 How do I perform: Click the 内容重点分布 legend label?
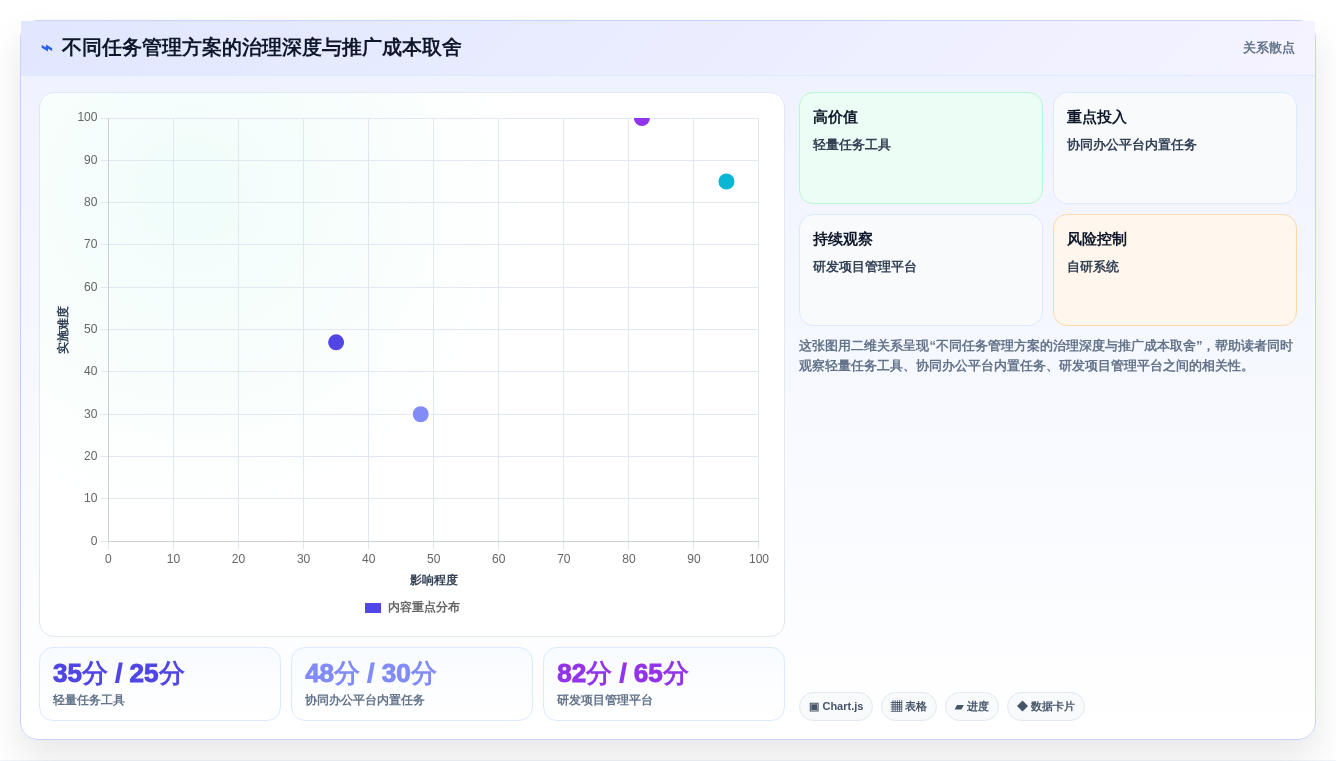tap(424, 608)
